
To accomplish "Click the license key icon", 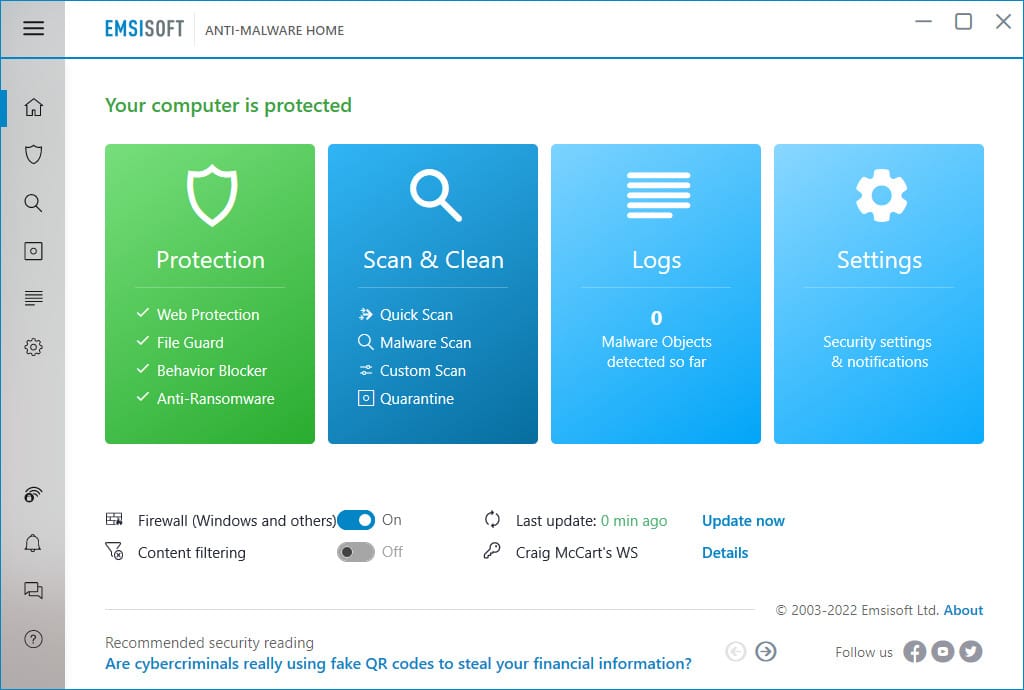I will click(x=492, y=552).
